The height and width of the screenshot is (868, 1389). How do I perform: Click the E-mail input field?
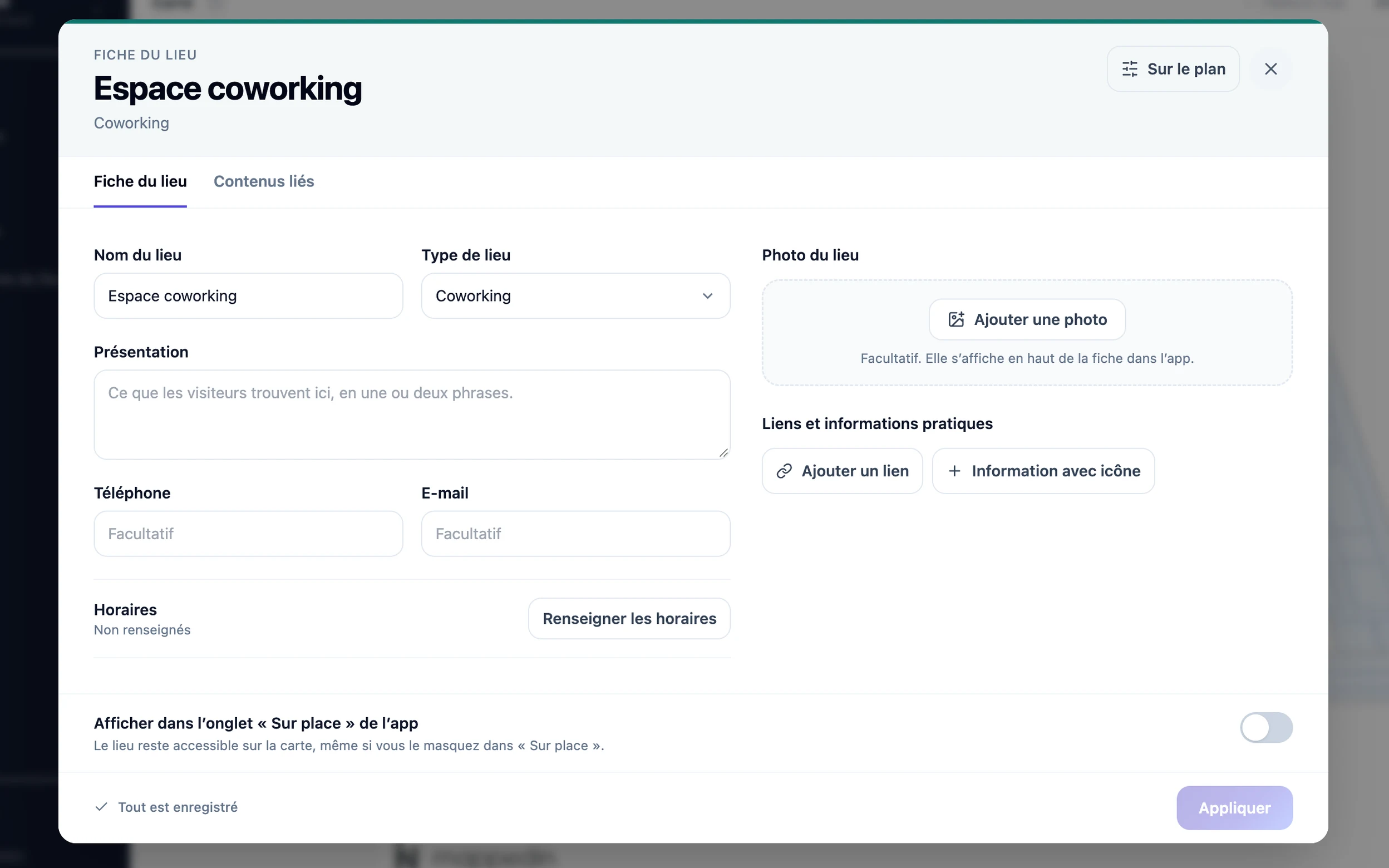(575, 534)
